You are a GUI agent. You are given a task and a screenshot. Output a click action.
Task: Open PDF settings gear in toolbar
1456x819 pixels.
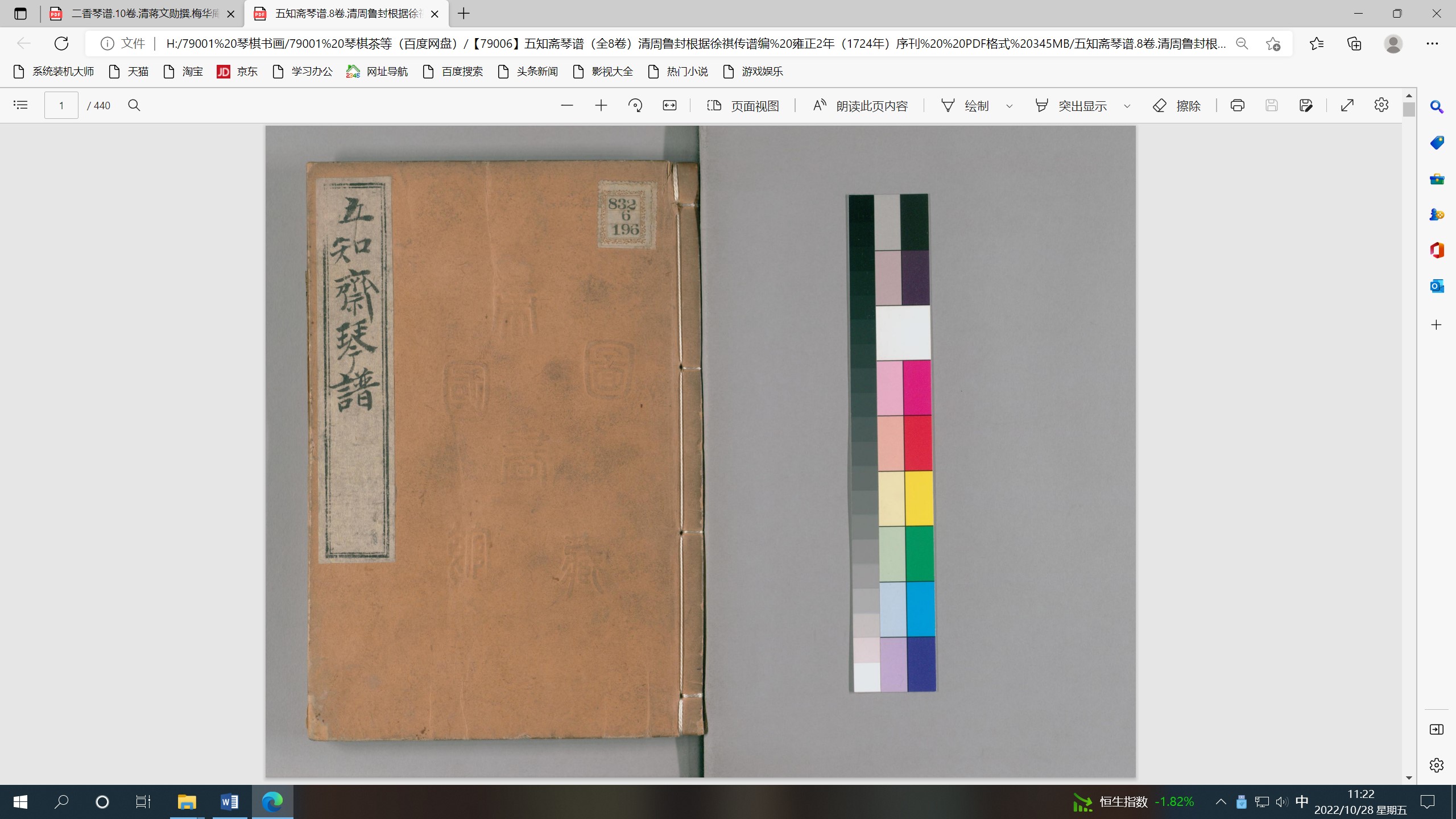pyautogui.click(x=1381, y=105)
